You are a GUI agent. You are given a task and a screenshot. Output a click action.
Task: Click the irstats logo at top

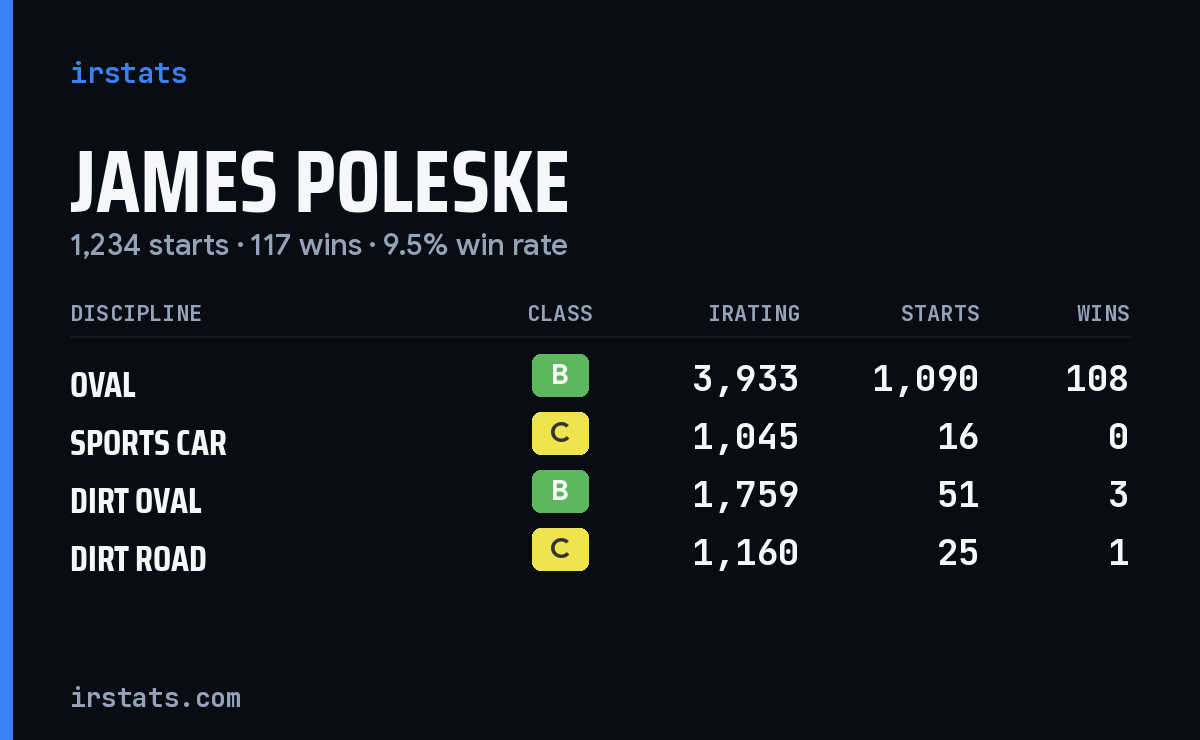coord(128,73)
